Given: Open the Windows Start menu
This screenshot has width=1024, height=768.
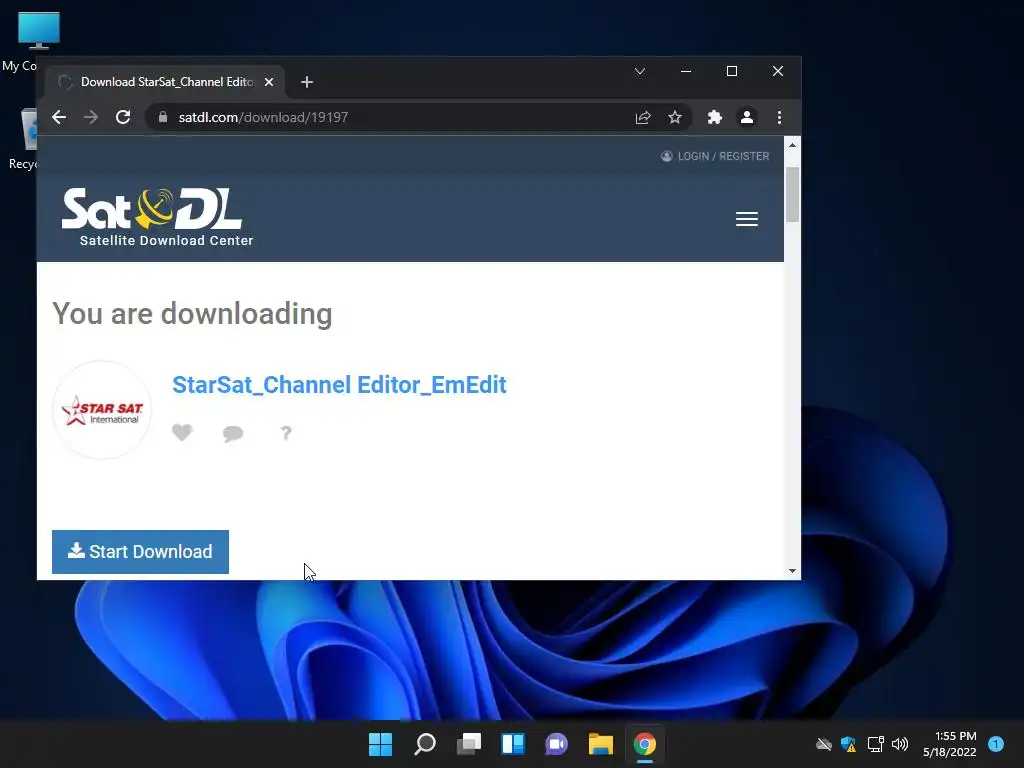Looking at the screenshot, I should click(381, 744).
